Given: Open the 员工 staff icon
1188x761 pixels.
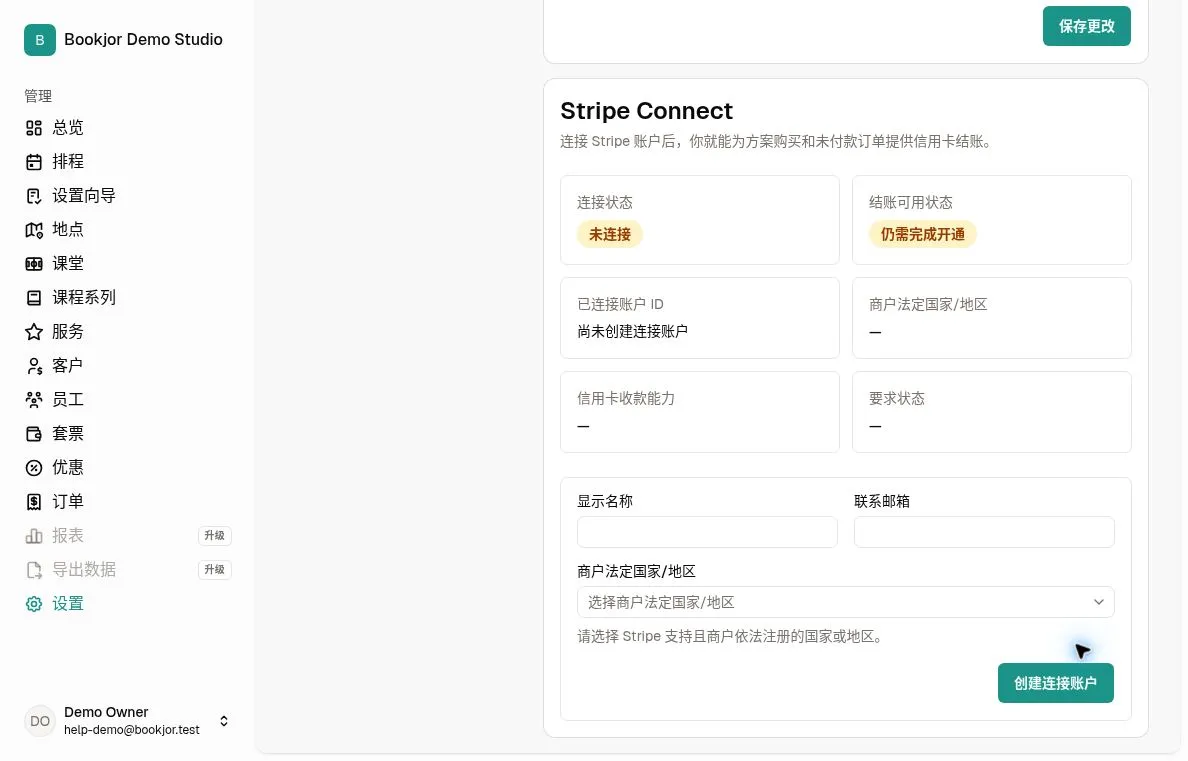Looking at the screenshot, I should (34, 399).
